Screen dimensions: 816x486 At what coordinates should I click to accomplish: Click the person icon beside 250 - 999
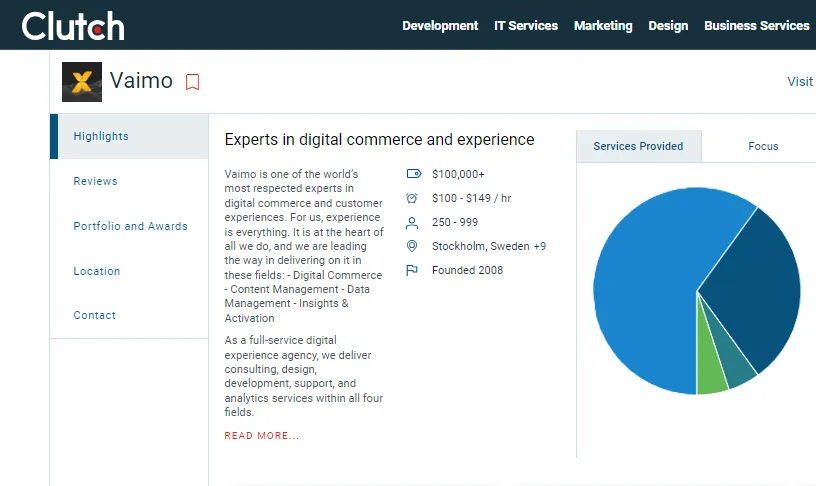point(412,223)
